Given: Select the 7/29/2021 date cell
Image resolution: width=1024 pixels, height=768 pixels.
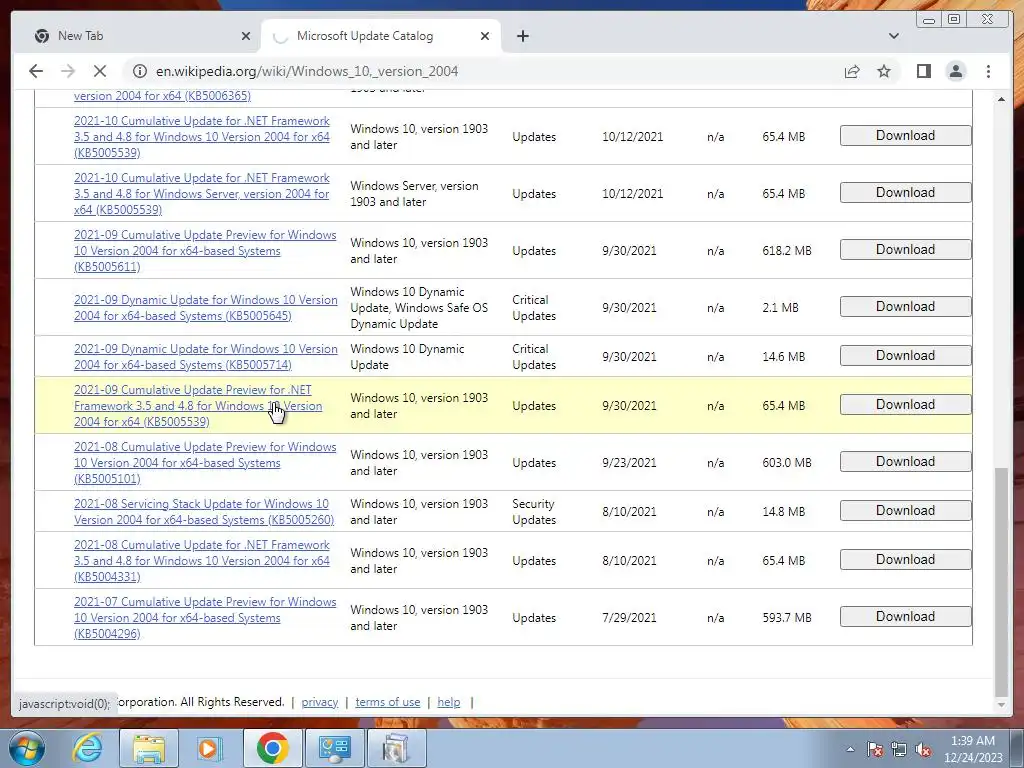Looking at the screenshot, I should point(629,618).
